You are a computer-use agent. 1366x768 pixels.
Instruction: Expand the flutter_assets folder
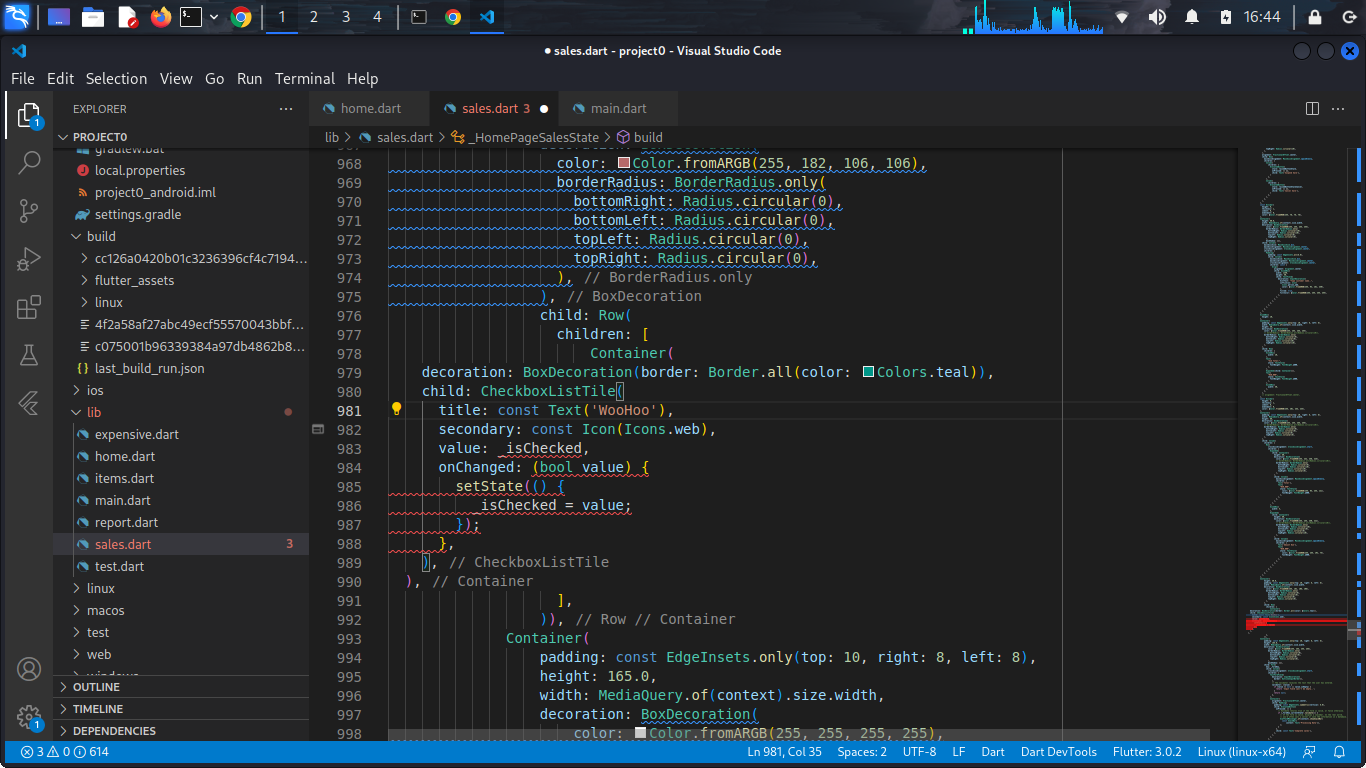[181, 280]
